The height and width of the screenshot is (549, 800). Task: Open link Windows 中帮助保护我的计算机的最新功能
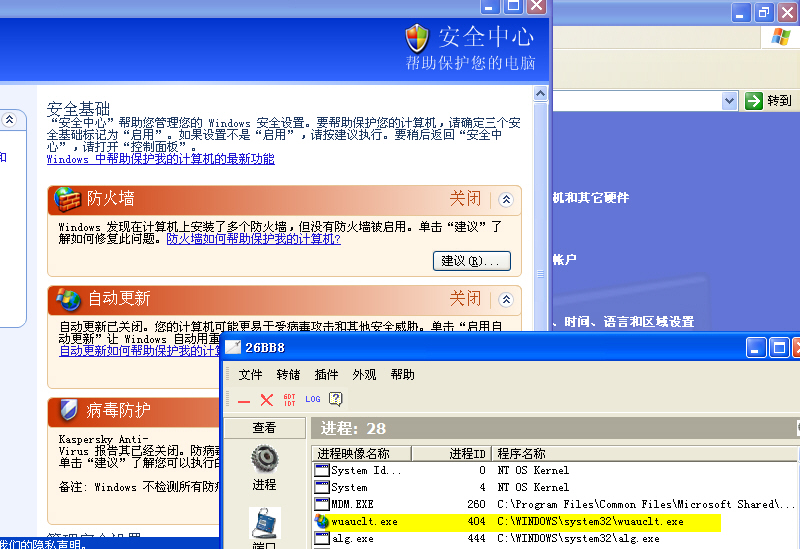point(161,159)
